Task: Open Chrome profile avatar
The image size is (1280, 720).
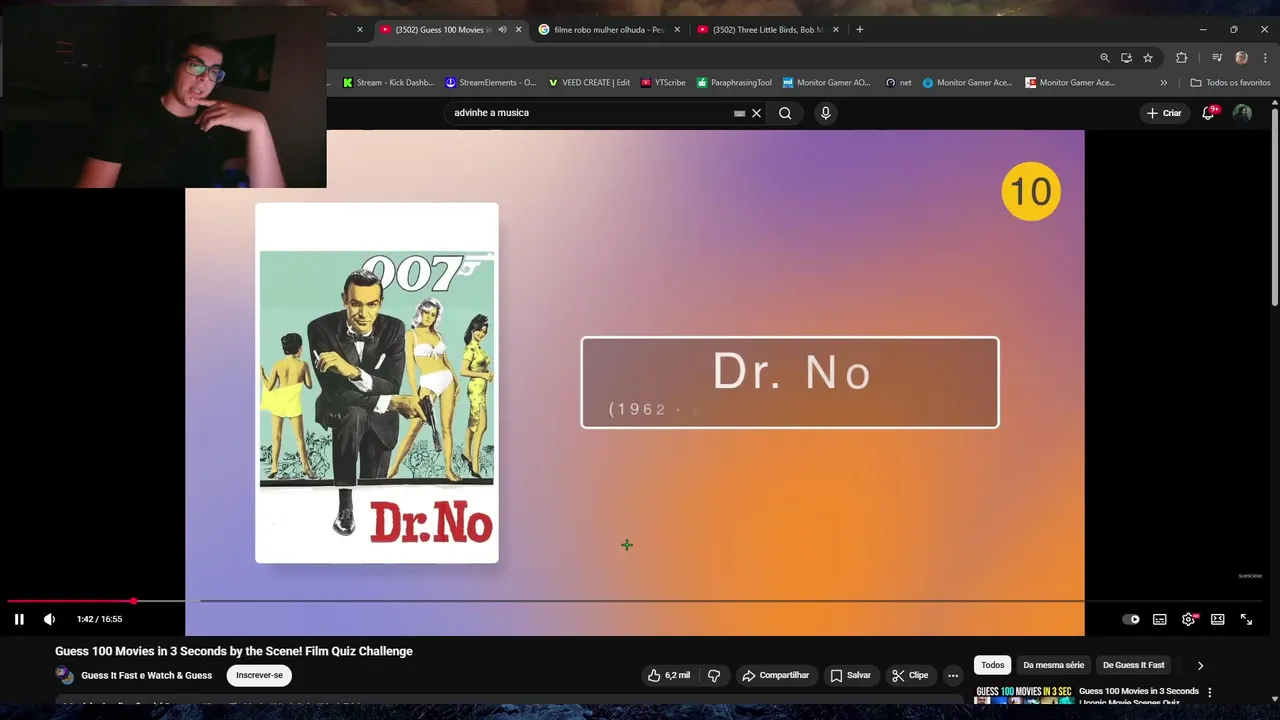Action: pos(1241,58)
